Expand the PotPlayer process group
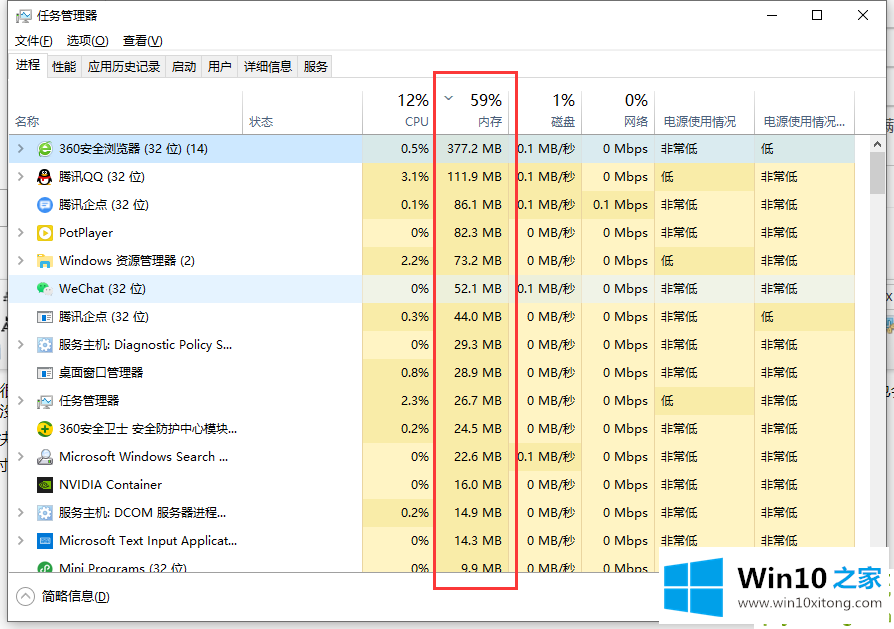 tap(21, 233)
